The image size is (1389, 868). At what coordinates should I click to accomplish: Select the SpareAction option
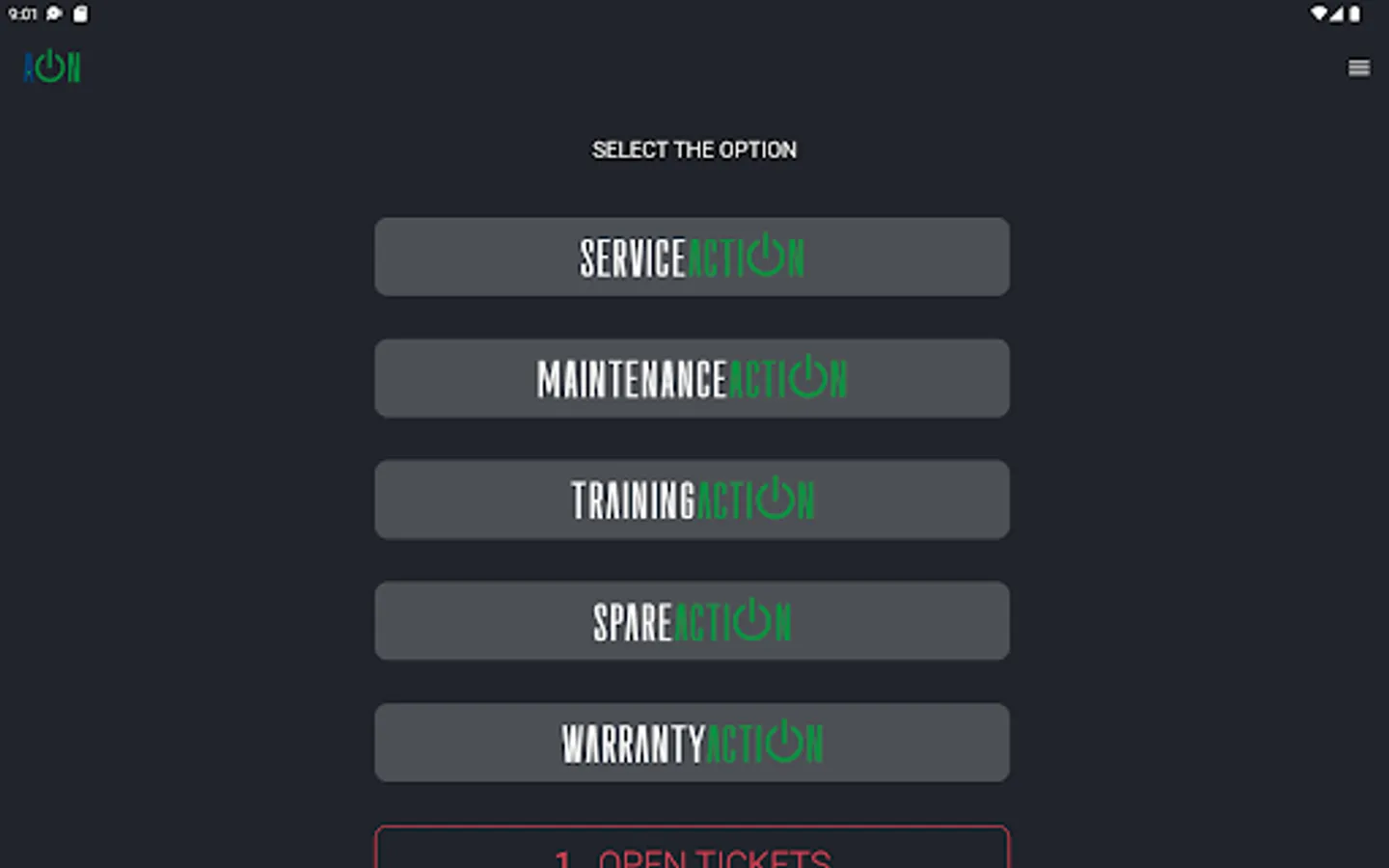pyautogui.click(x=692, y=621)
